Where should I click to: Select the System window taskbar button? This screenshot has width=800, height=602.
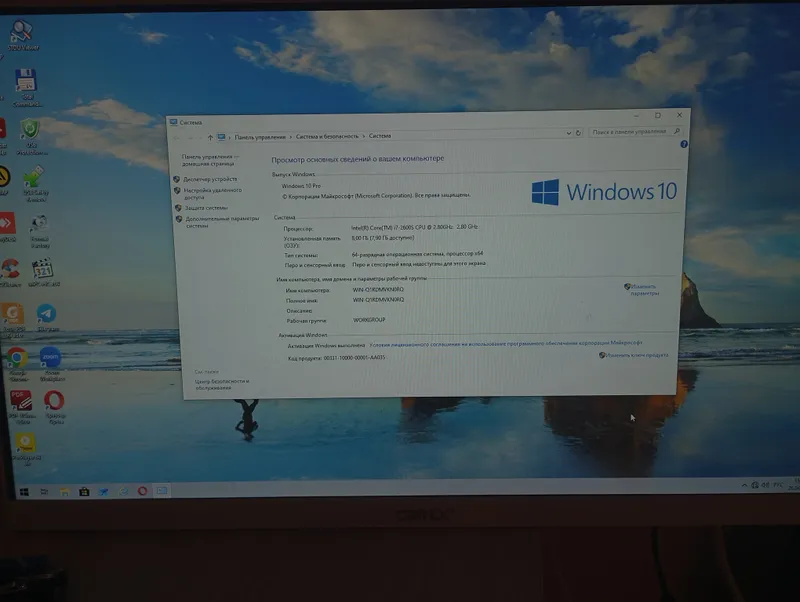(162, 491)
